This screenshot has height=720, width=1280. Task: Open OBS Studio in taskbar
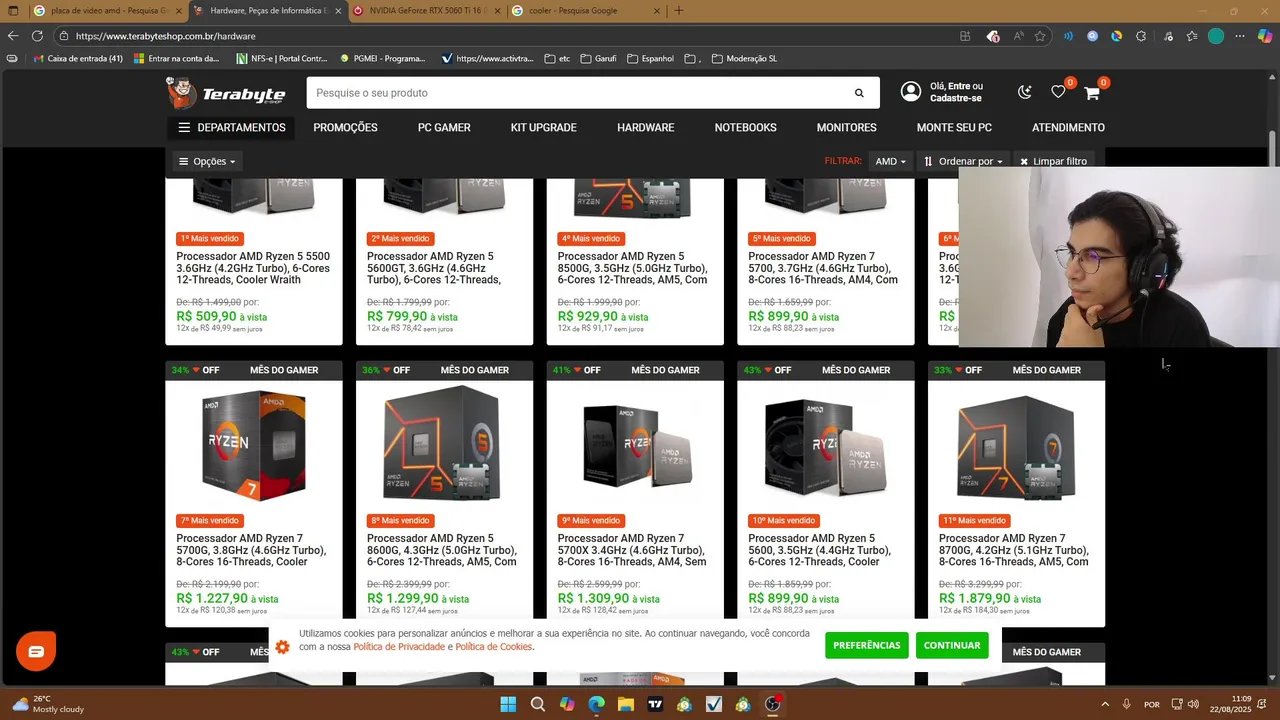pos(772,704)
